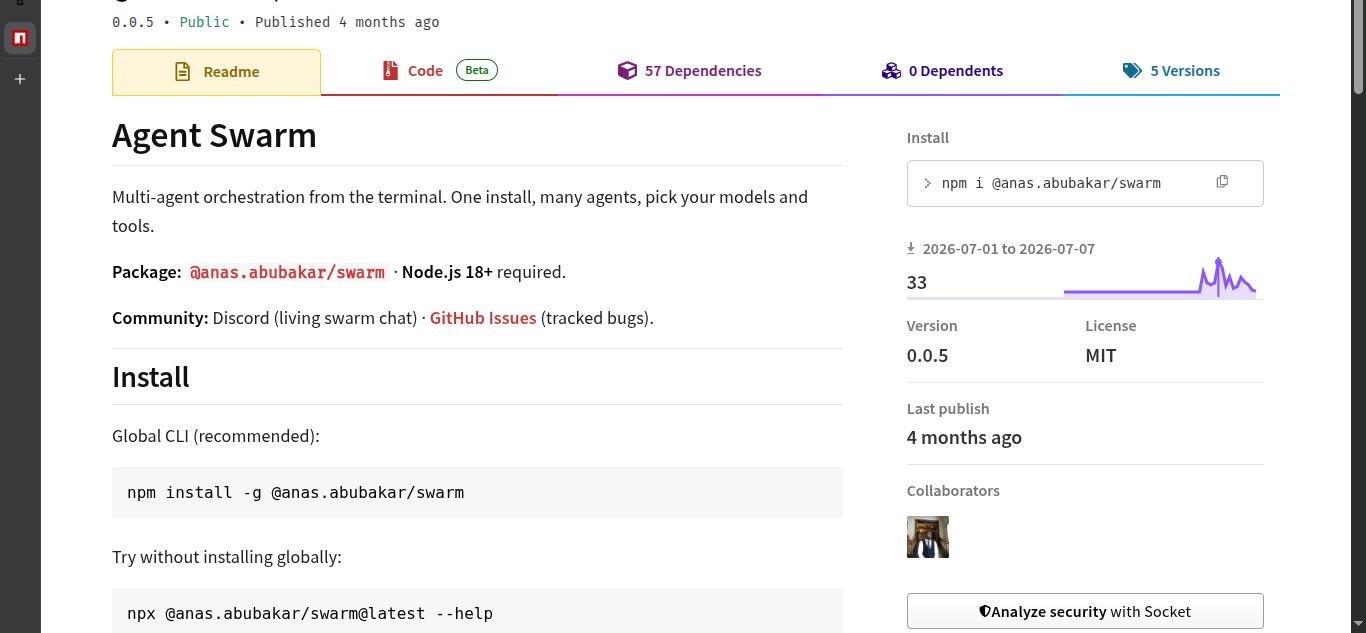Add a new tab with plus icon
Screen dimensions: 1366x633
(x=19, y=79)
